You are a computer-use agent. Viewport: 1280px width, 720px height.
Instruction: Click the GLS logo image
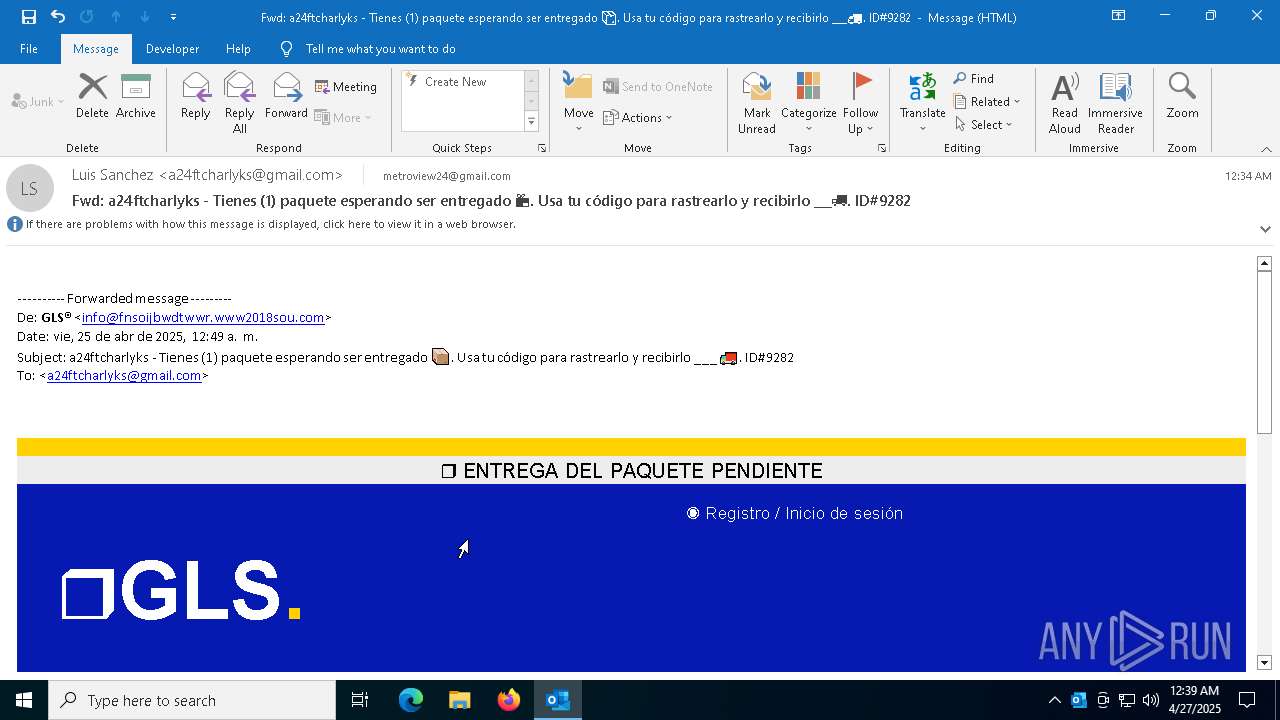(x=181, y=590)
